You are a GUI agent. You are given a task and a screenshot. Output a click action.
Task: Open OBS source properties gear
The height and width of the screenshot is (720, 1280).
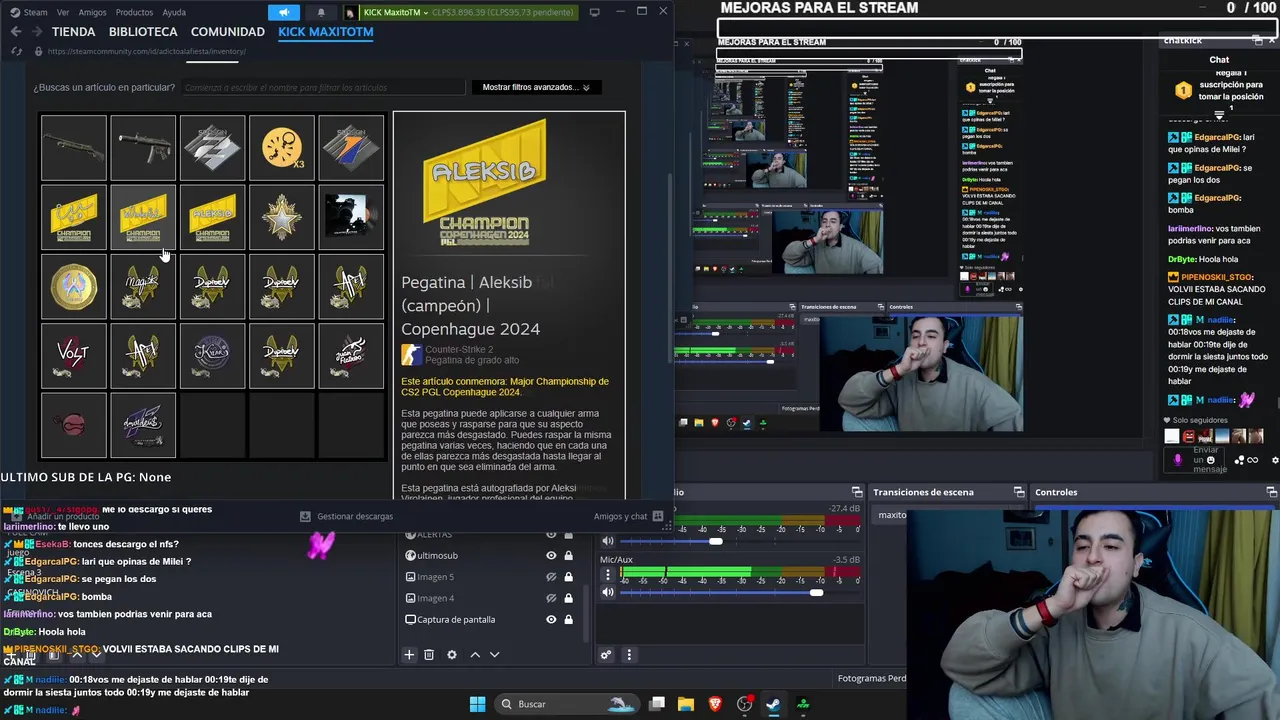452,654
